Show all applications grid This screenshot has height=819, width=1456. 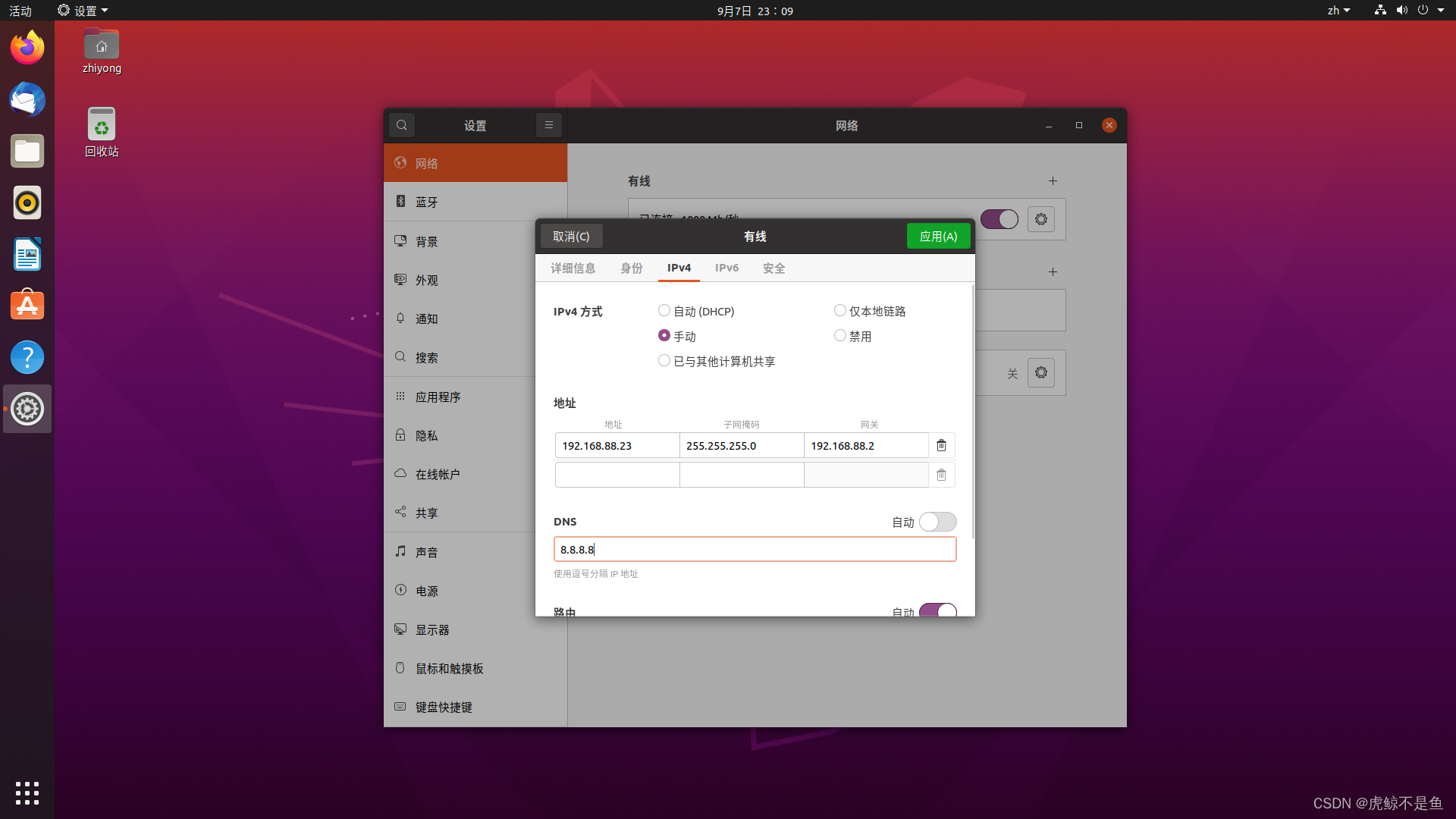point(27,792)
